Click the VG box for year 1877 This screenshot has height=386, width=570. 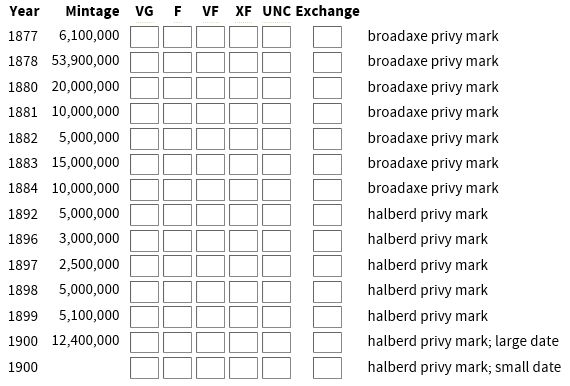[144, 37]
